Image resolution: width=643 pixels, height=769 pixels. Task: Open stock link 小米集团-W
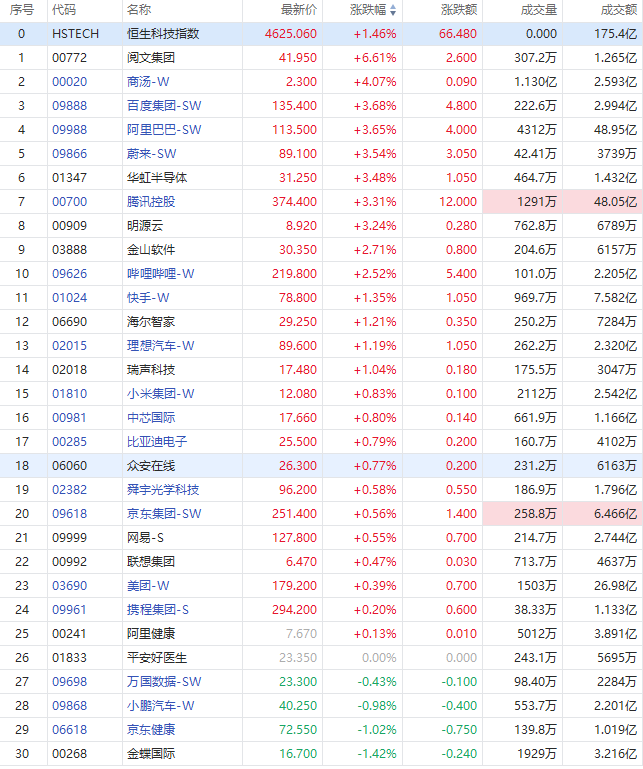click(161, 394)
